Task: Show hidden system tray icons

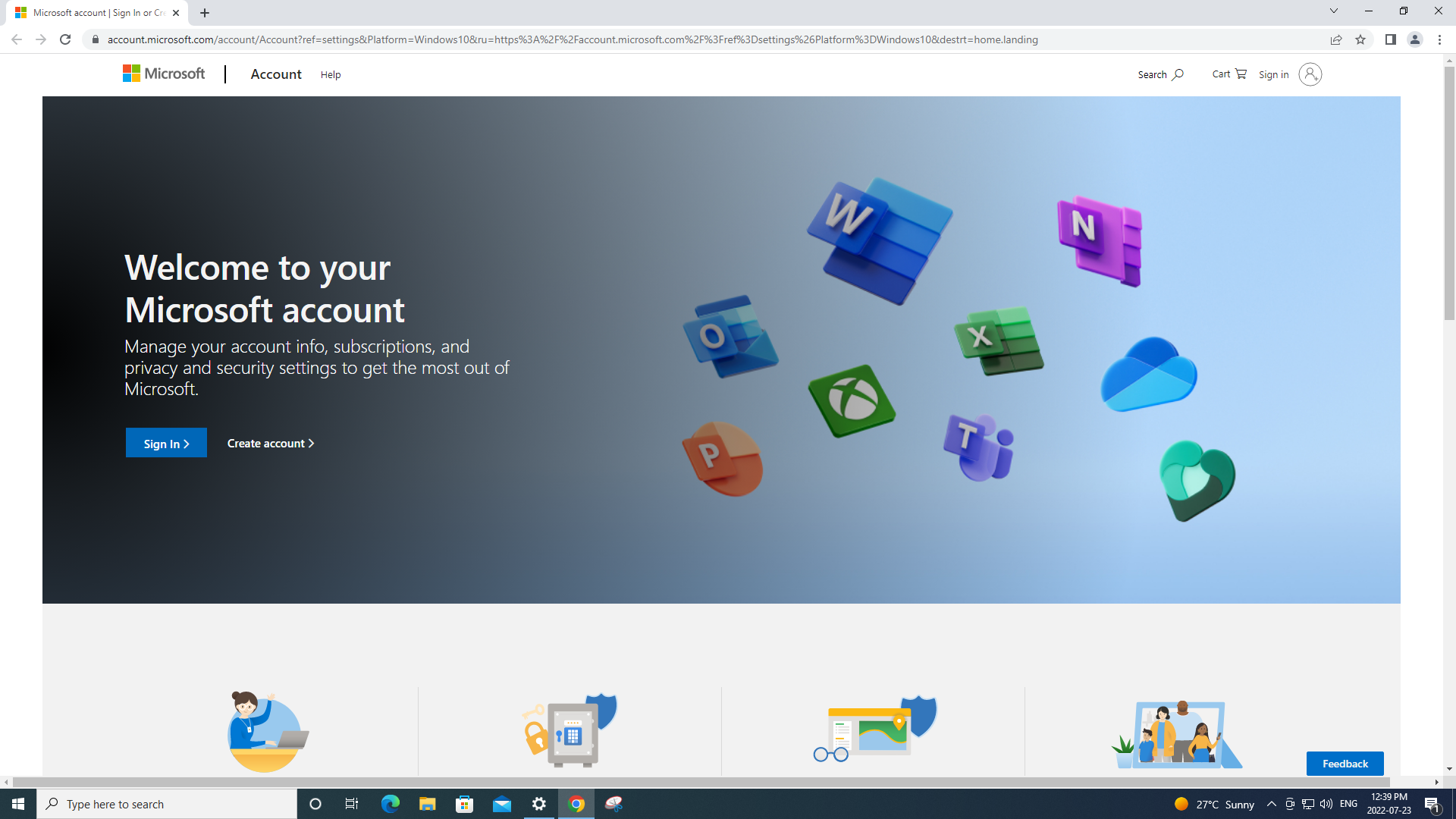Action: [x=1271, y=804]
